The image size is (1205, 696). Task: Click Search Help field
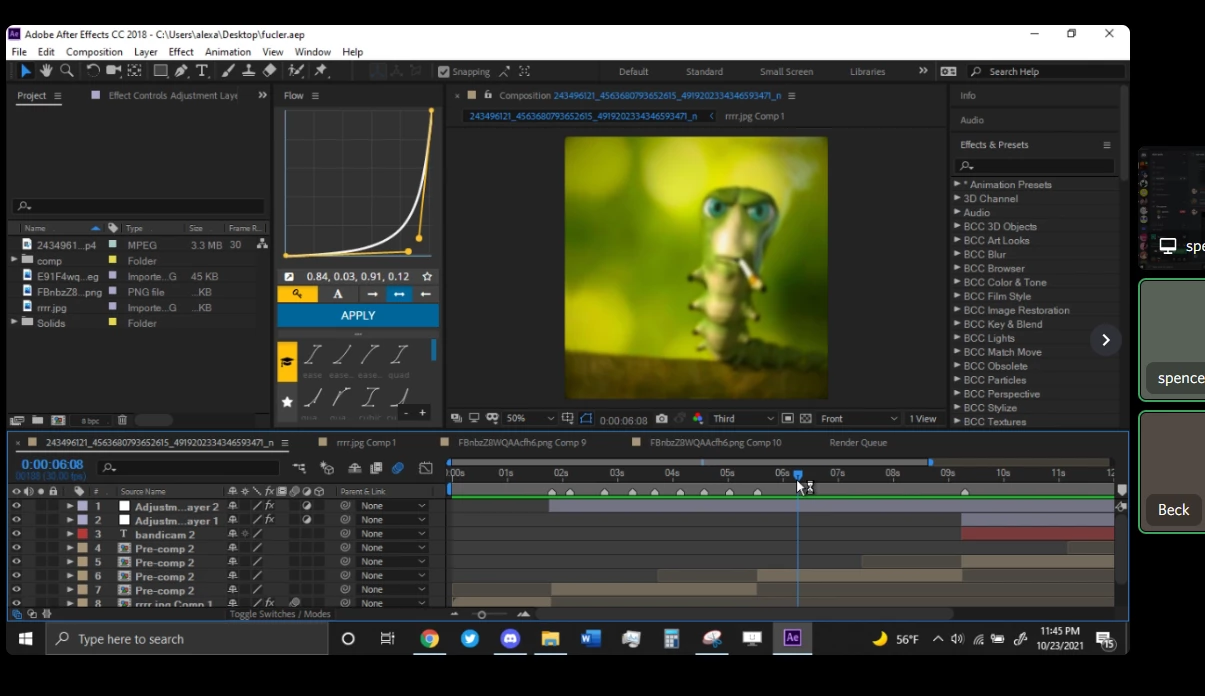(x=1046, y=72)
